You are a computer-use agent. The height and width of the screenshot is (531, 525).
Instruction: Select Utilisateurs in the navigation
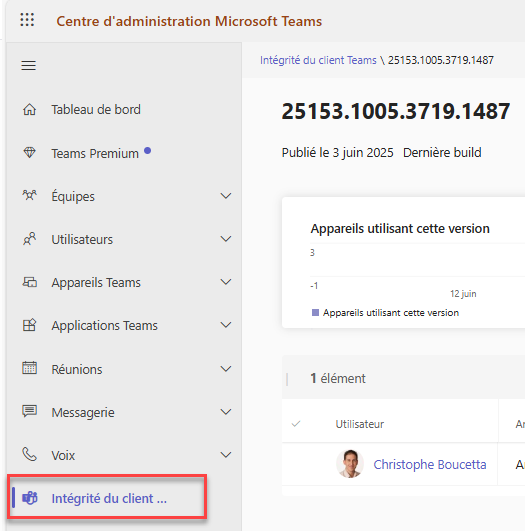click(82, 239)
